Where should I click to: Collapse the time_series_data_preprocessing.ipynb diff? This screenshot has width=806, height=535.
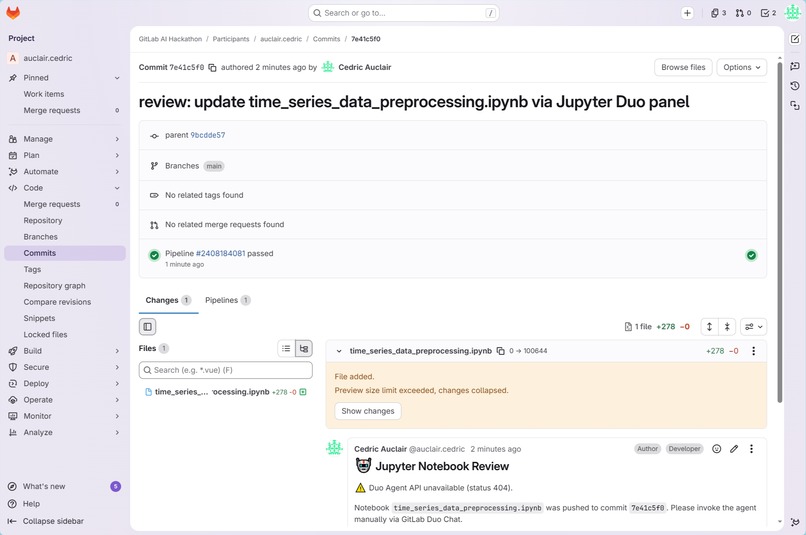pos(339,351)
